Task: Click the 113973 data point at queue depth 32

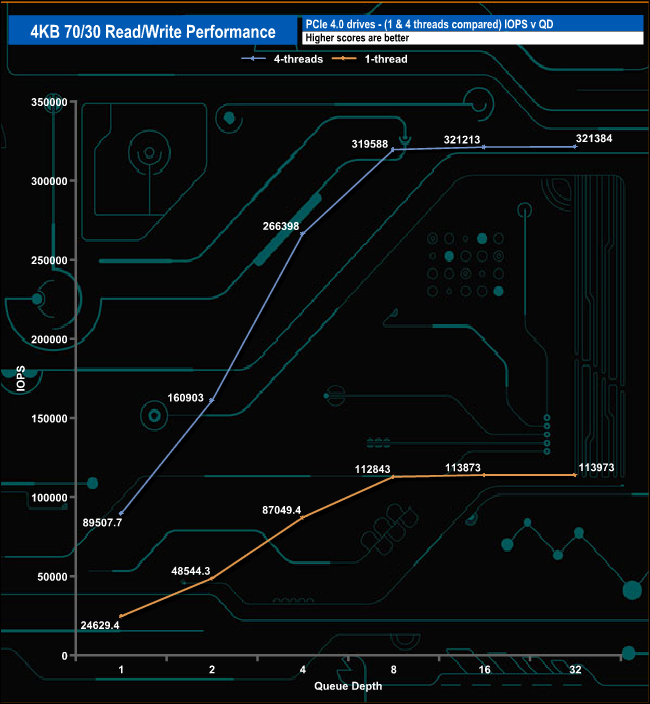Action: [x=575, y=475]
